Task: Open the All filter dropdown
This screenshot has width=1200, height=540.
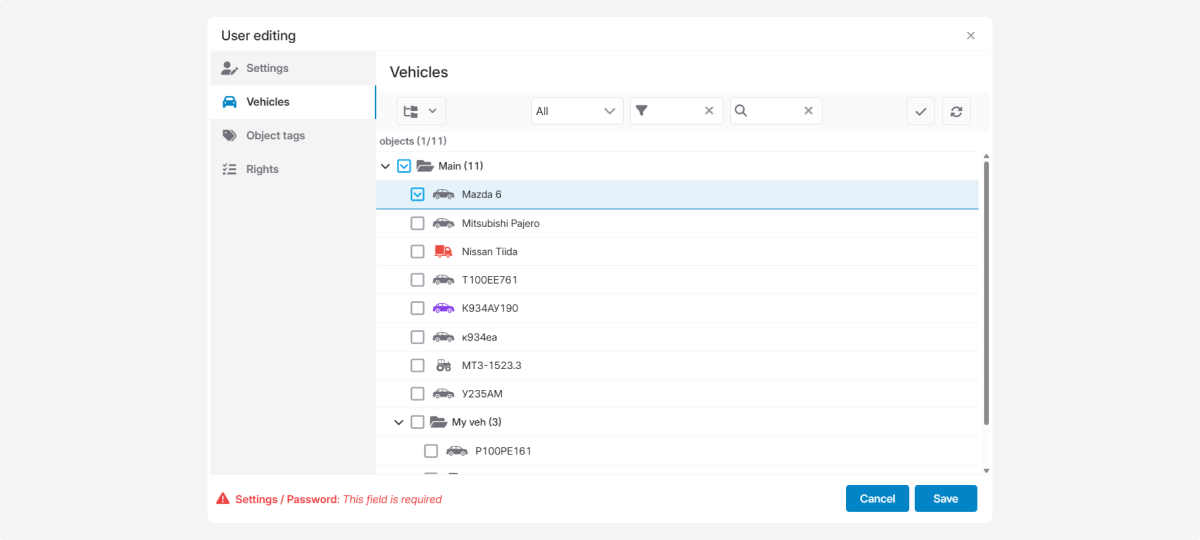Action: pyautogui.click(x=576, y=111)
